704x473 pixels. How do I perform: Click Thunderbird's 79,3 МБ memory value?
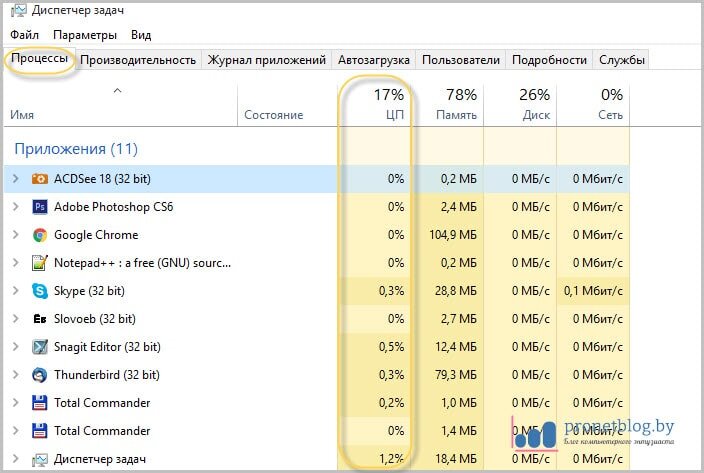[456, 375]
